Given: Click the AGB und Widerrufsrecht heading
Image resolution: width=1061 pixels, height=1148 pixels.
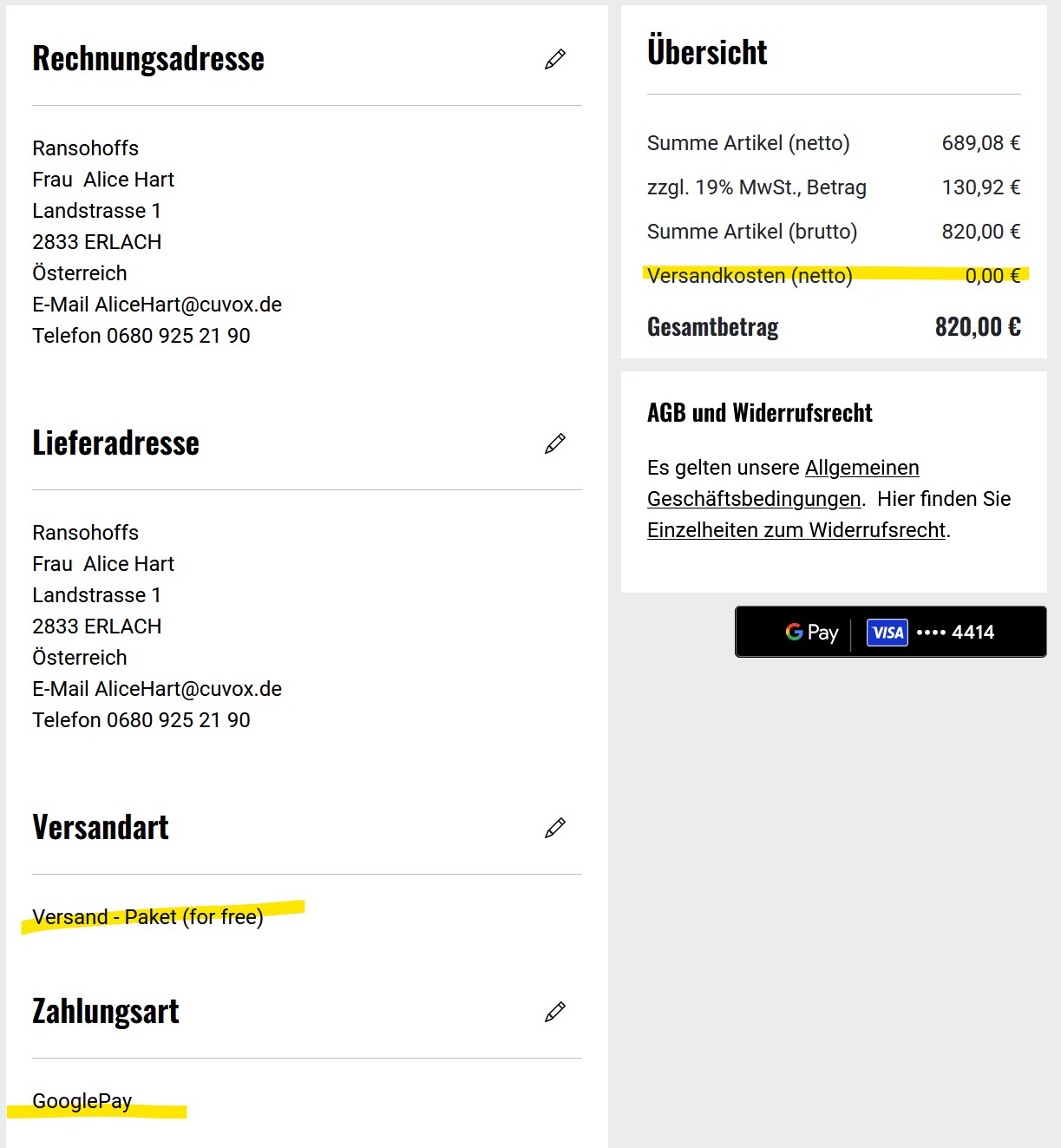Looking at the screenshot, I should click(x=760, y=413).
